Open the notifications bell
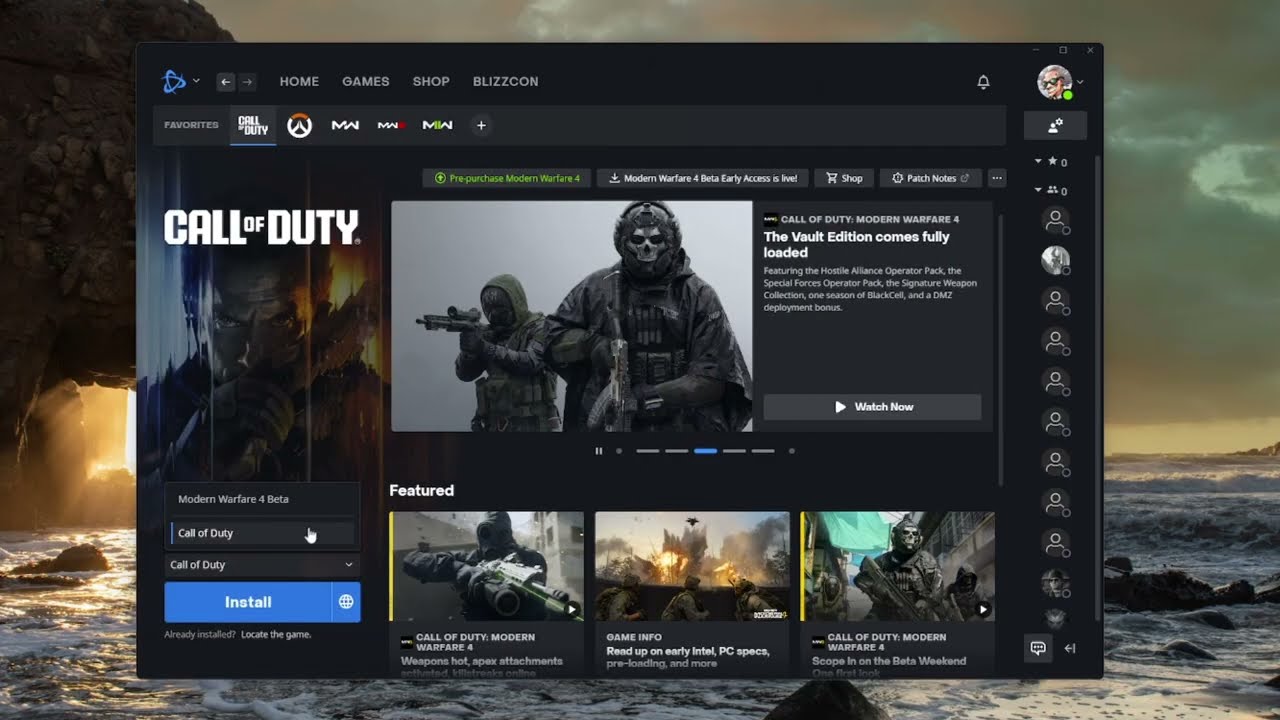1280x720 pixels. [983, 82]
